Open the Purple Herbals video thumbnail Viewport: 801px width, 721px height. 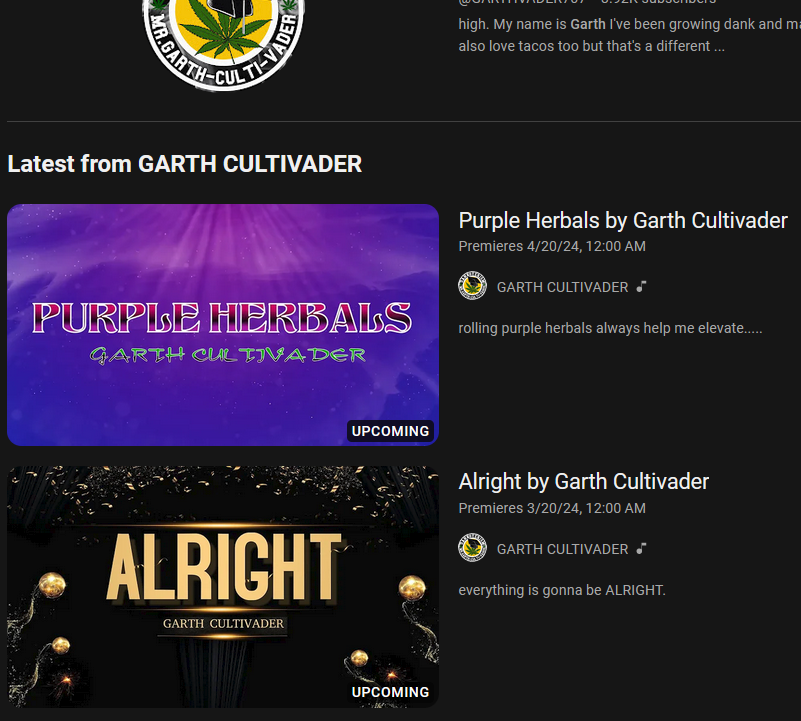[x=223, y=325]
